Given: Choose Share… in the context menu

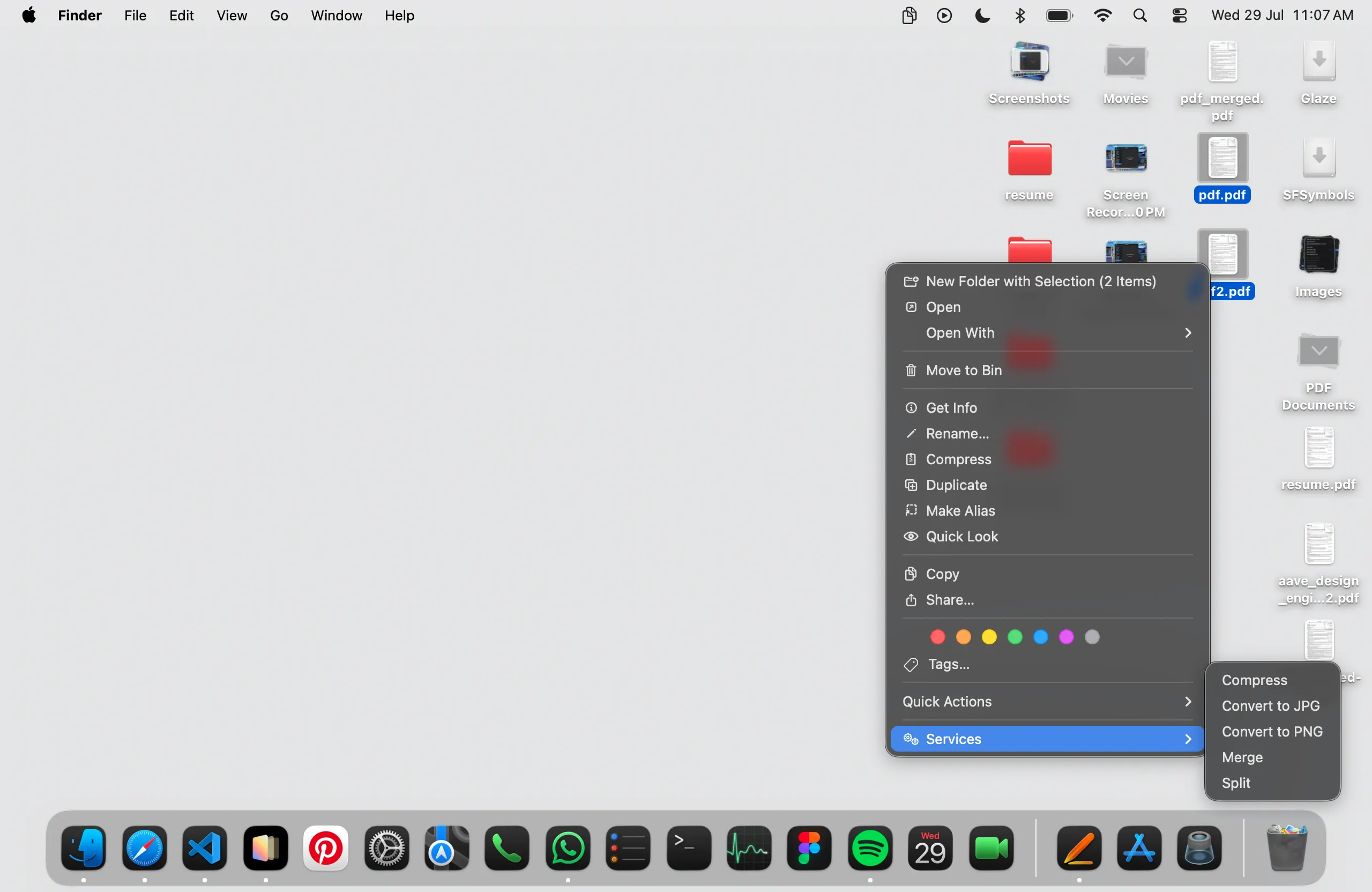Looking at the screenshot, I should tap(1047, 600).
